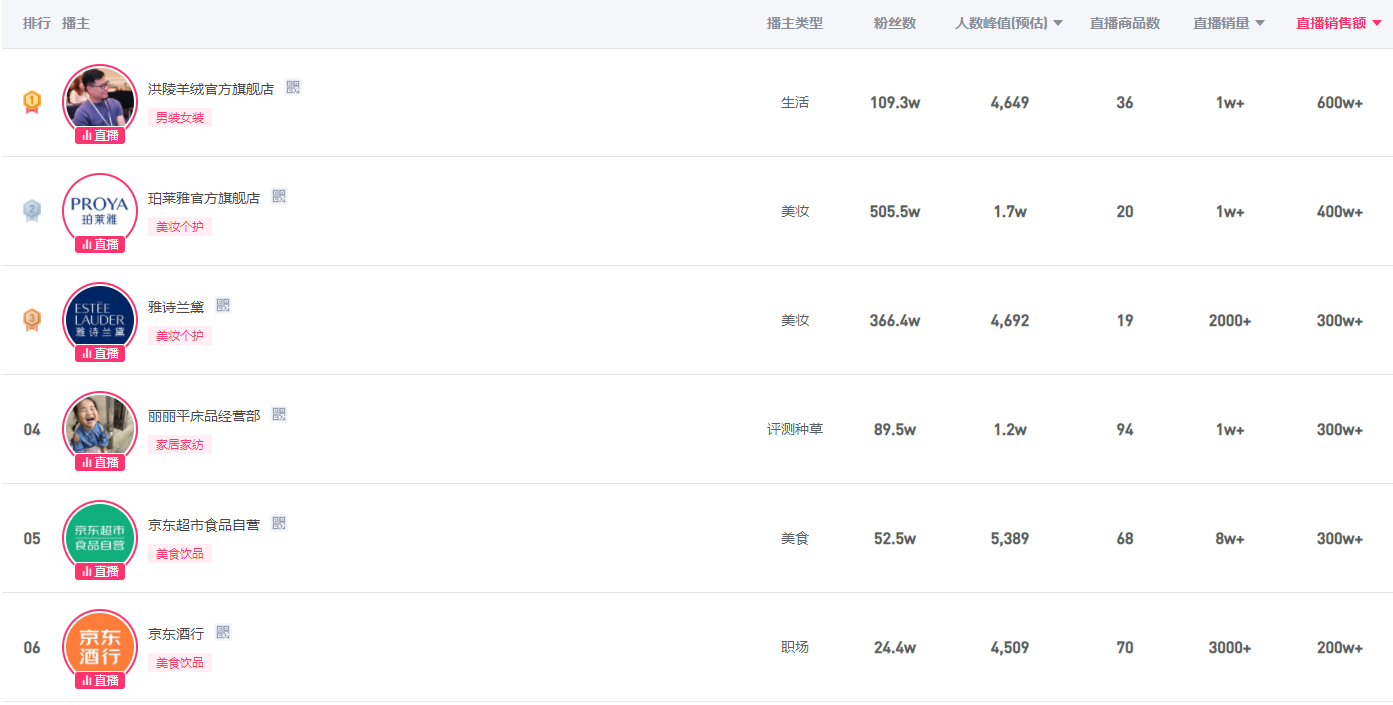The height and width of the screenshot is (705, 1393).
Task: Open 洪陵羊绒官方旗舰店 avatar photo
Action: (100, 98)
